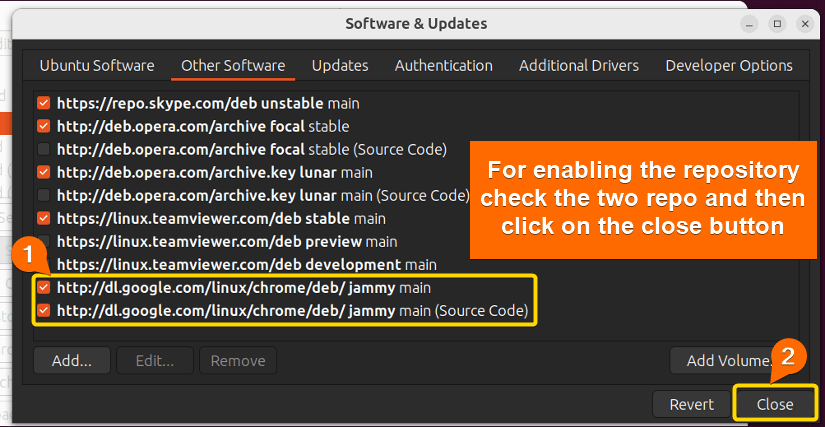Screen dimensions: 825x427
Task: Select chrome jammy main (Source Code) row text
Action: coord(292,311)
